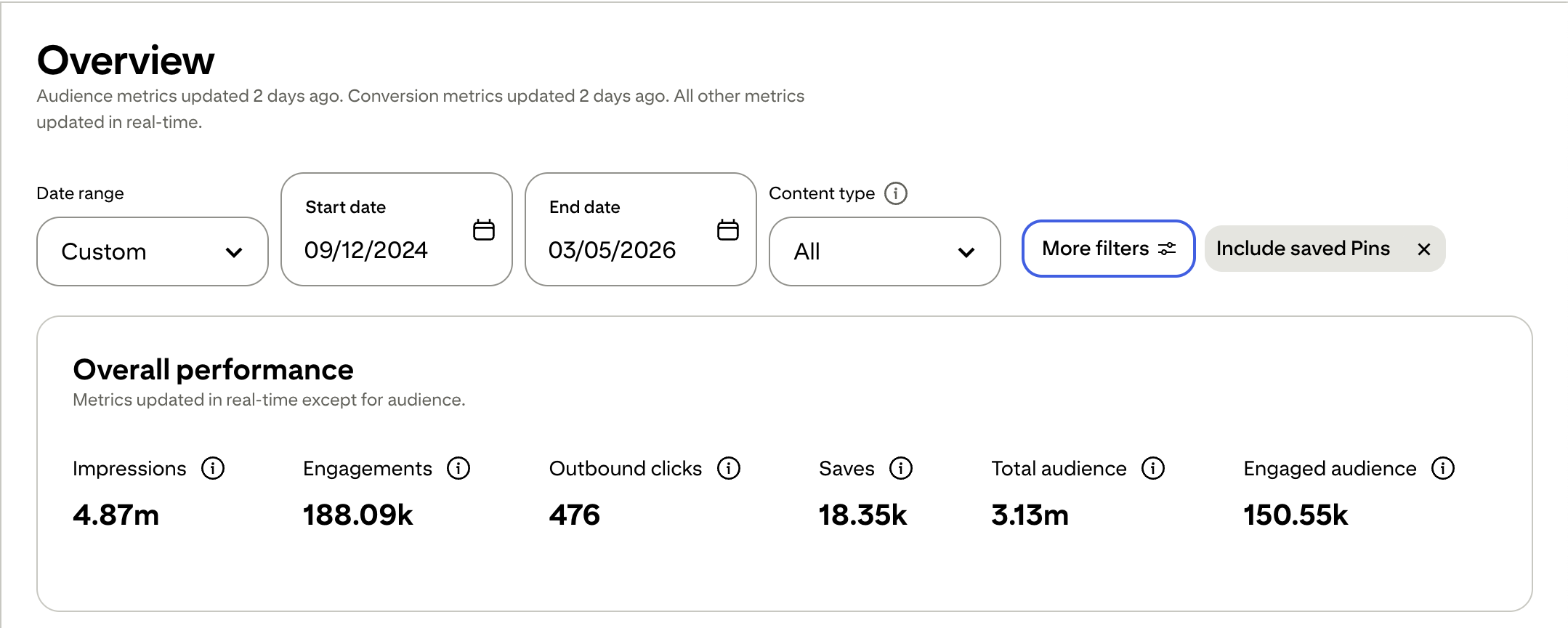Image resolution: width=1568 pixels, height=628 pixels.
Task: Click the Saves info icon
Action: click(x=901, y=468)
